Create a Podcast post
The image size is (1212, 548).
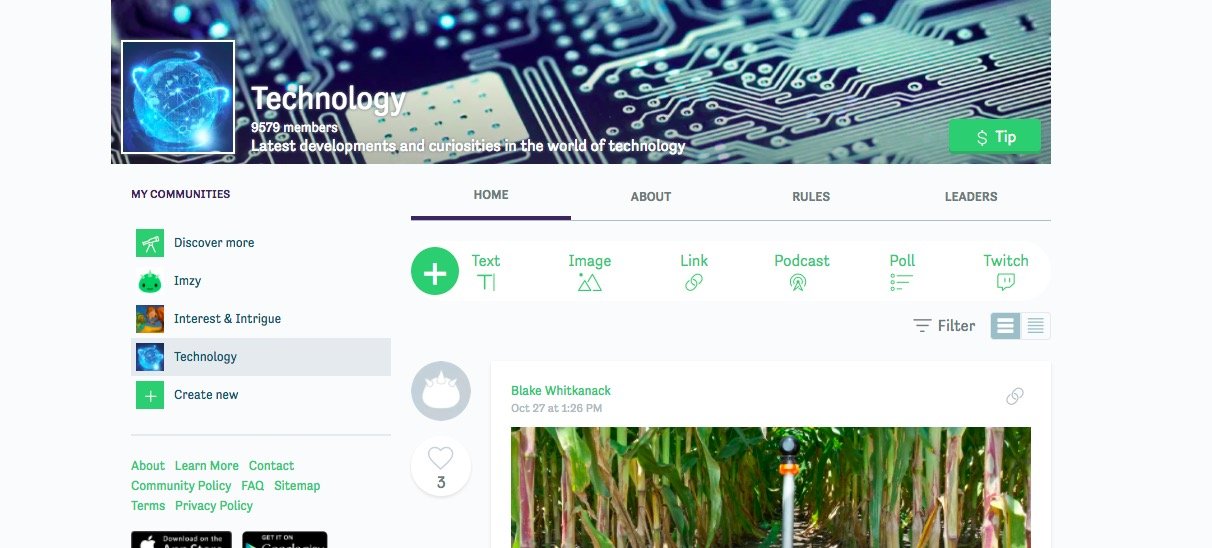802,271
